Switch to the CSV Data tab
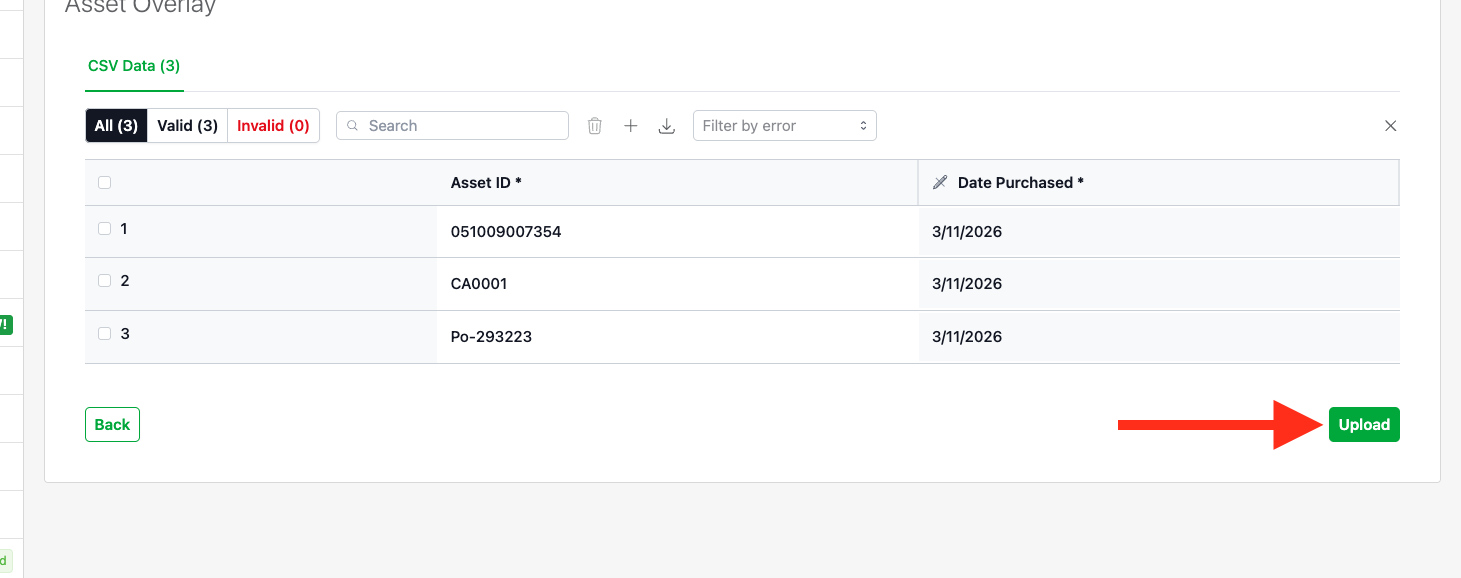 pos(134,65)
